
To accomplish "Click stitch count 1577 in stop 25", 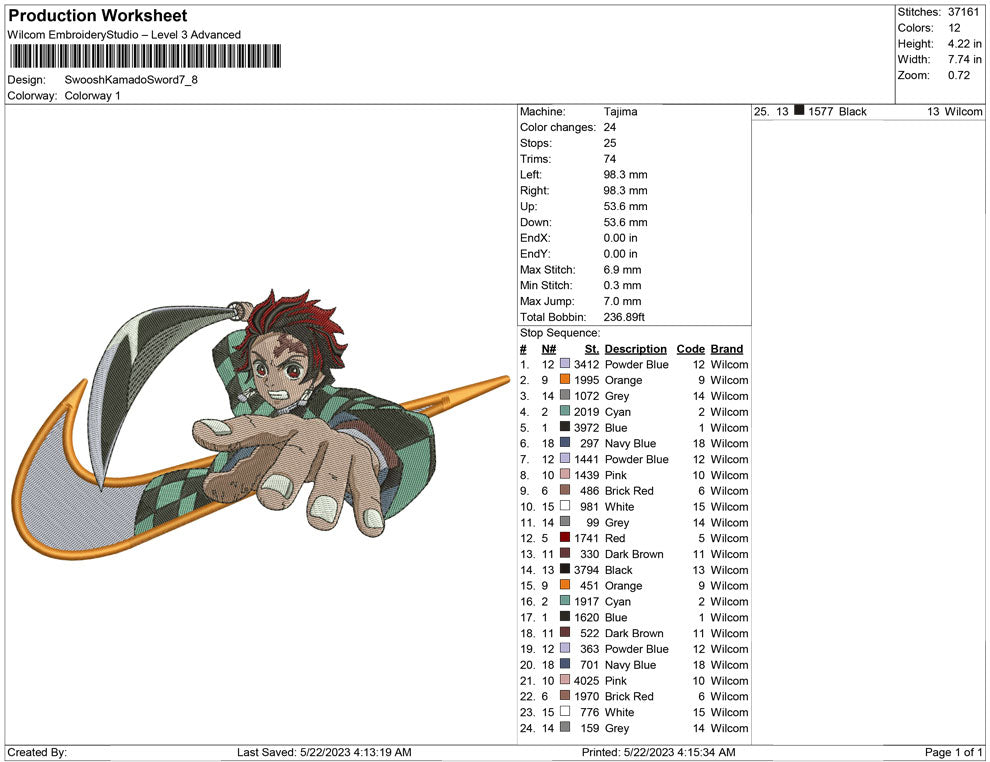I will pyautogui.click(x=820, y=112).
